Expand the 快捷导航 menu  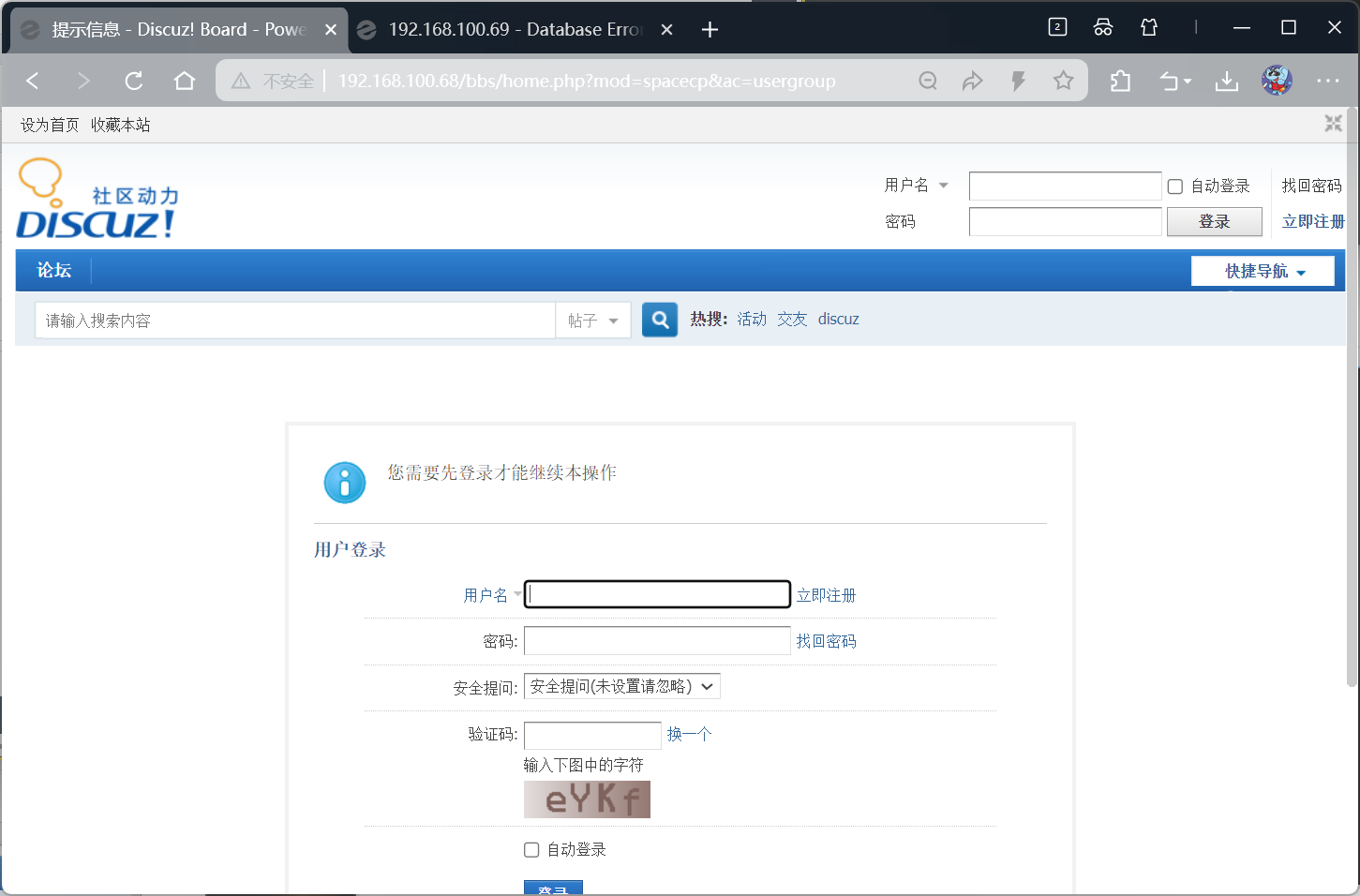coord(1263,271)
